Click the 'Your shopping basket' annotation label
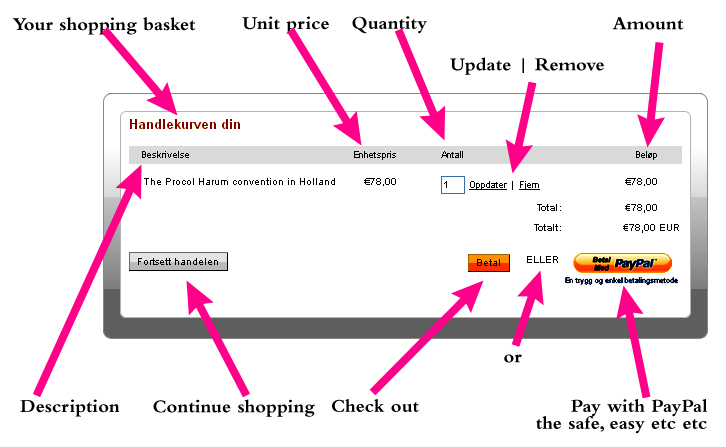The height and width of the screenshot is (447, 726). click(x=104, y=23)
